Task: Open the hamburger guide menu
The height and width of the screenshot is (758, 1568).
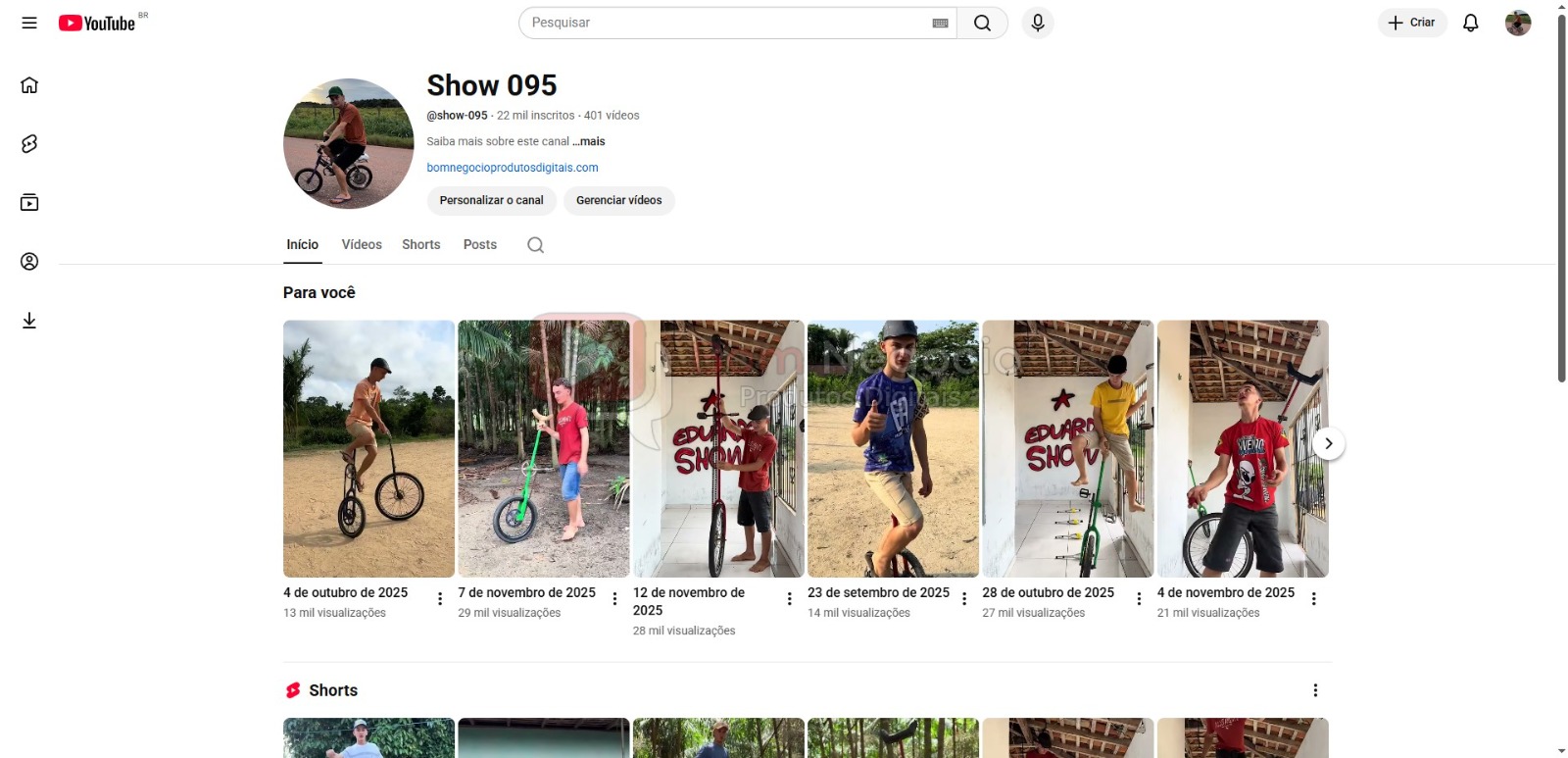Action: click(29, 23)
